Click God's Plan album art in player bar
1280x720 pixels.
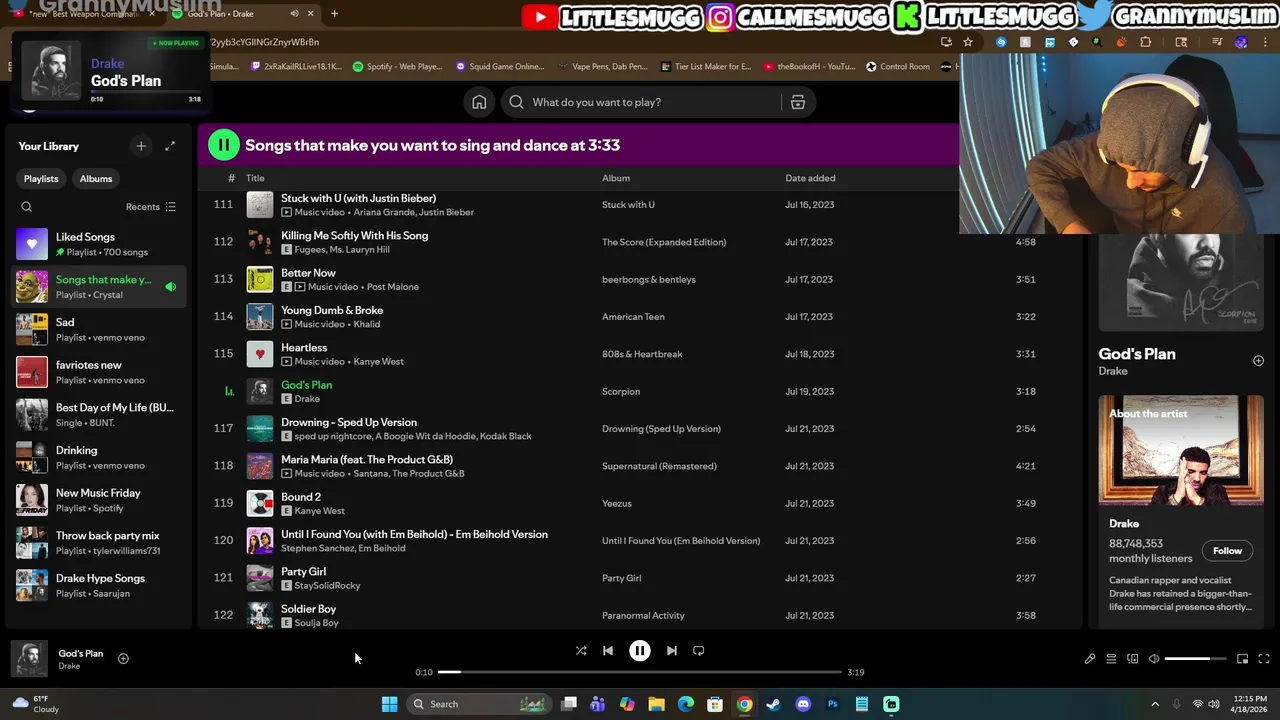click(x=30, y=658)
